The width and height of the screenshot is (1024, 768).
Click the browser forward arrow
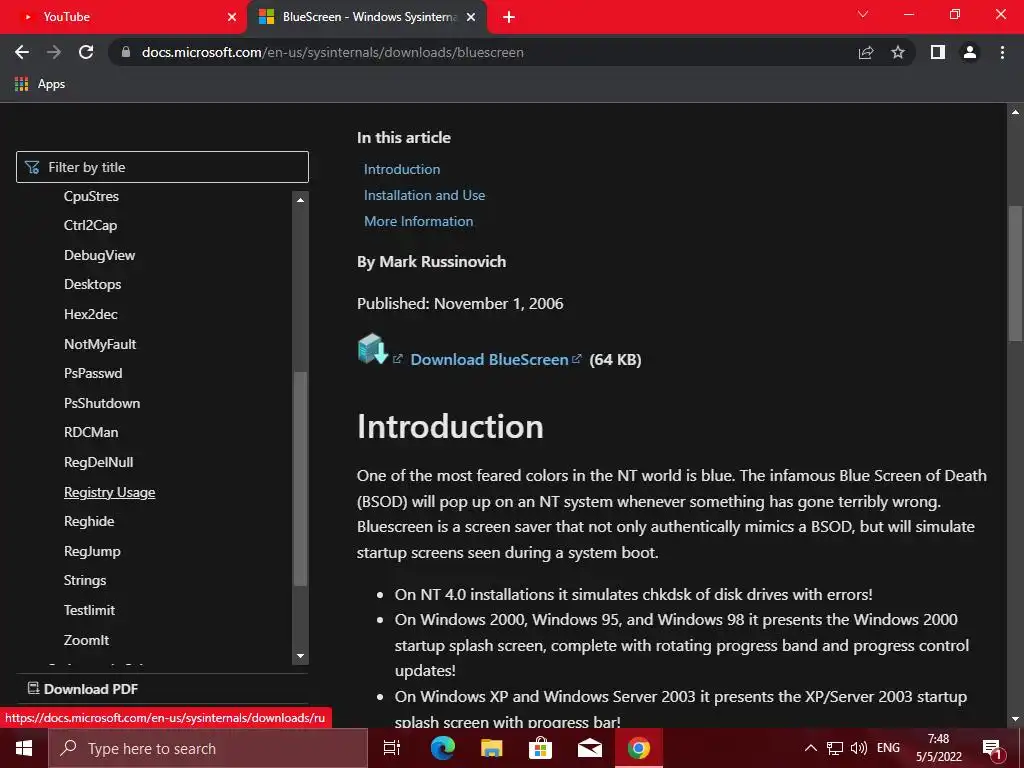54,52
